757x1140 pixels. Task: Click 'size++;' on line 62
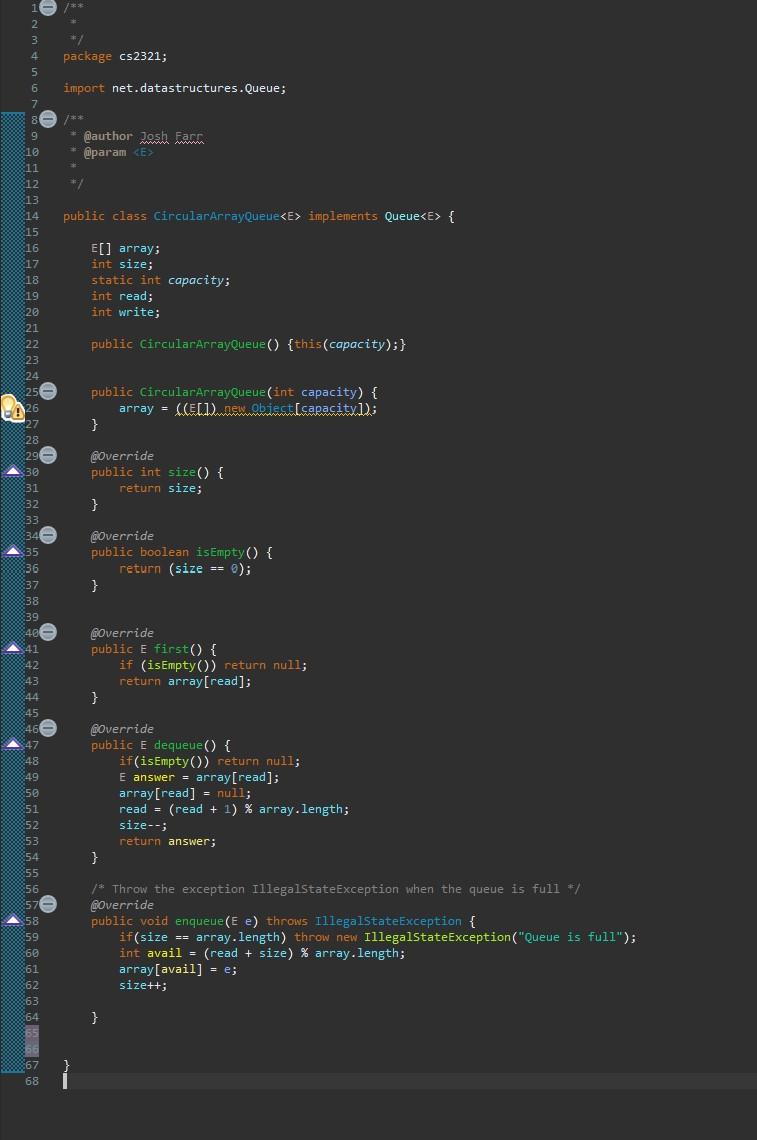143,985
